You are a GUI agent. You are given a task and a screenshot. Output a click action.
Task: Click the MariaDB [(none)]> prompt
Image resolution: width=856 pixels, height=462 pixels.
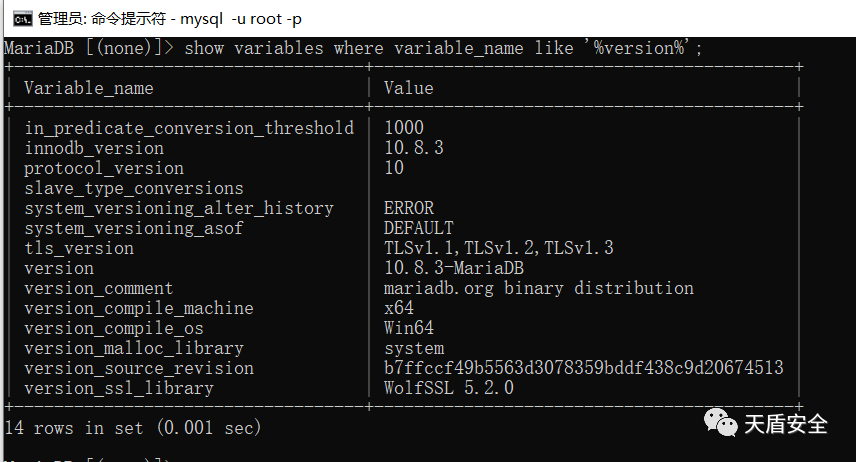coord(90,48)
